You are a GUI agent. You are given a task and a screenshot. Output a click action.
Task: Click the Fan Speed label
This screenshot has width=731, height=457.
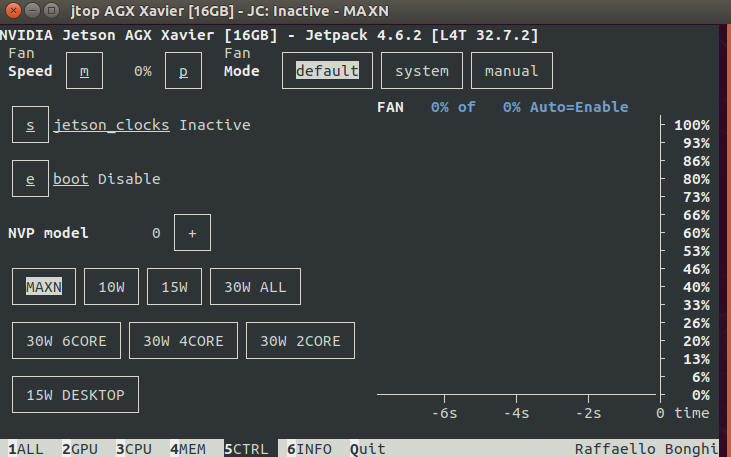click(30, 62)
